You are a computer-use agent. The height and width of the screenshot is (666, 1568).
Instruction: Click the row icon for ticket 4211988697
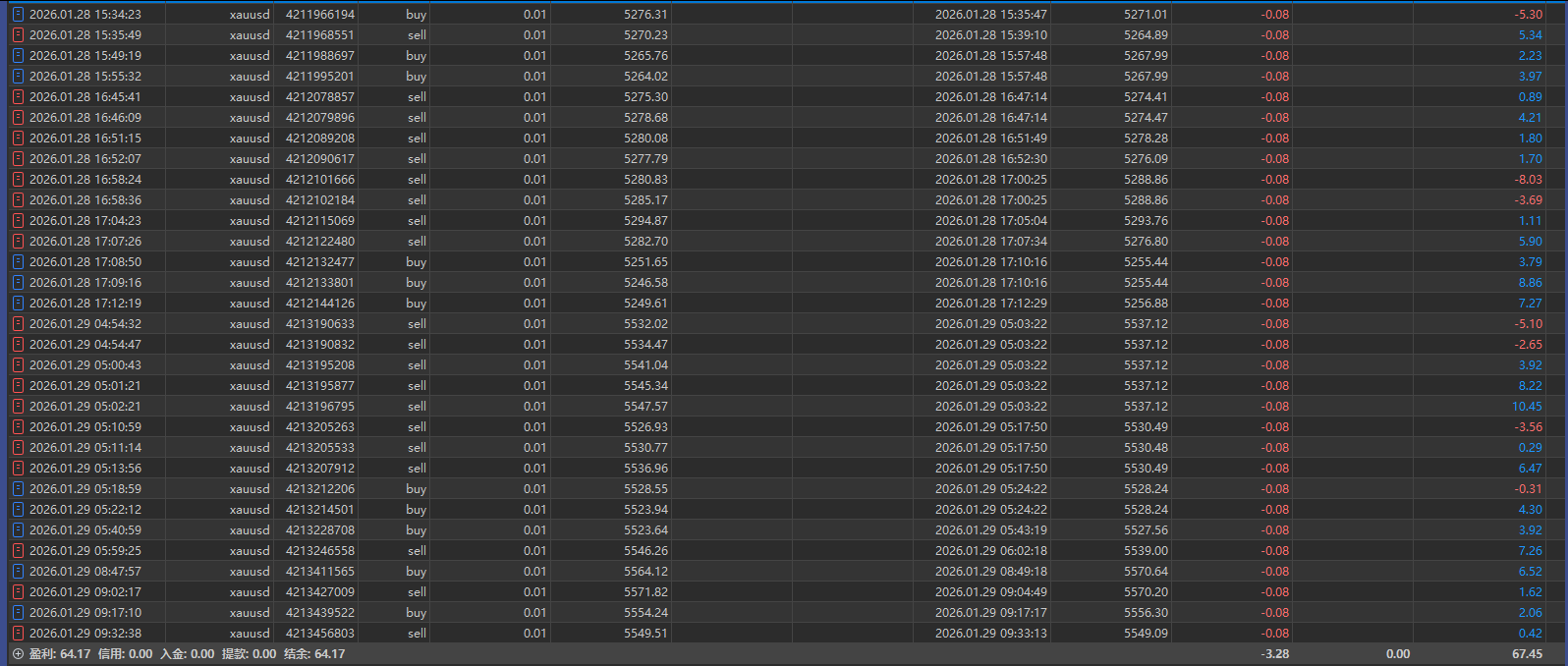[18, 56]
